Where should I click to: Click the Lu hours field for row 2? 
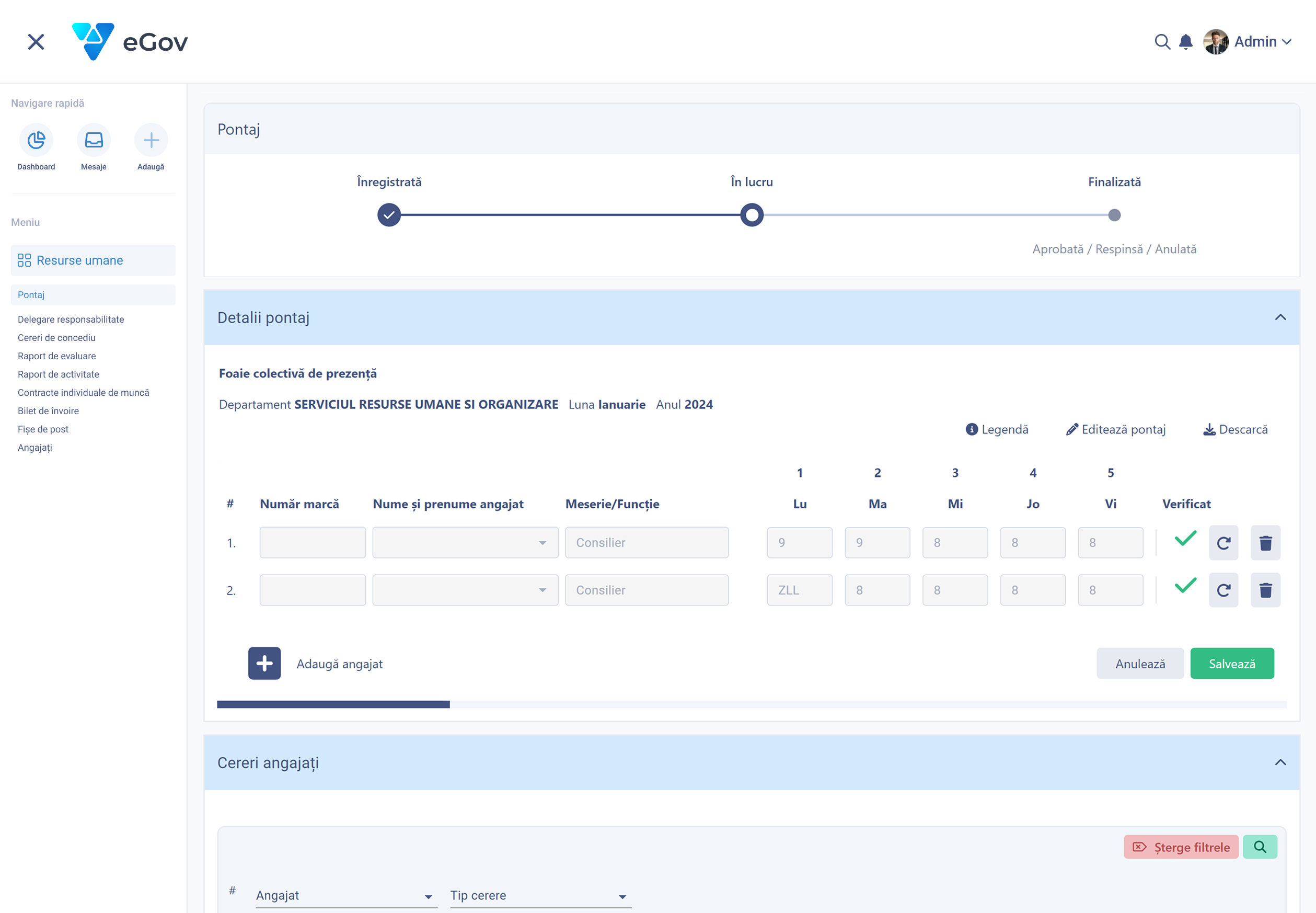point(799,590)
